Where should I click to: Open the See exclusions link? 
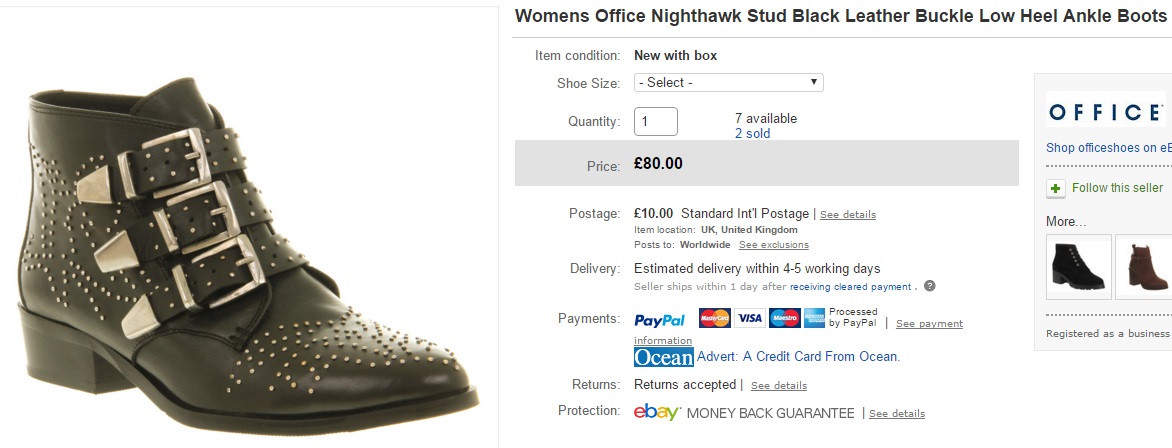(773, 245)
